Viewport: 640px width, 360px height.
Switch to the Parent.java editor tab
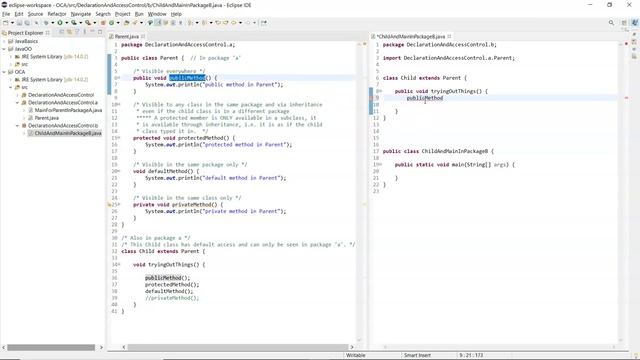coord(126,36)
